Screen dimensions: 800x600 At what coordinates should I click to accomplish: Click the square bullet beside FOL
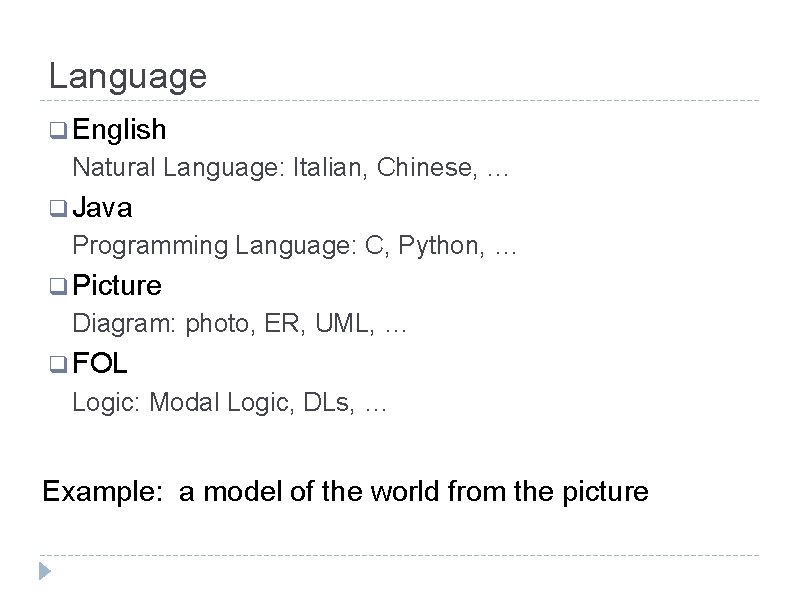coord(58,365)
